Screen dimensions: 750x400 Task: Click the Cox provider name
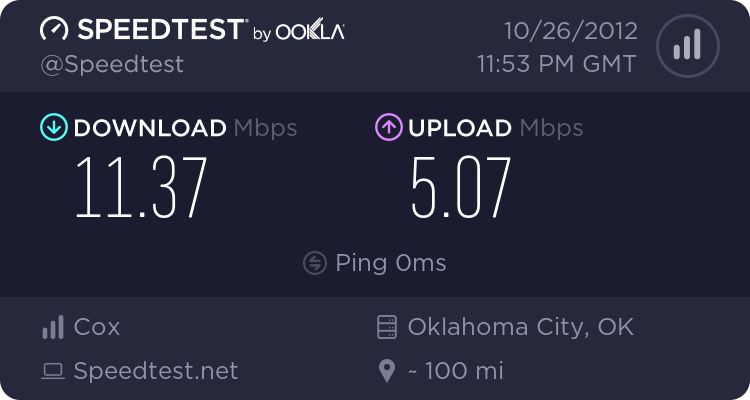click(97, 327)
